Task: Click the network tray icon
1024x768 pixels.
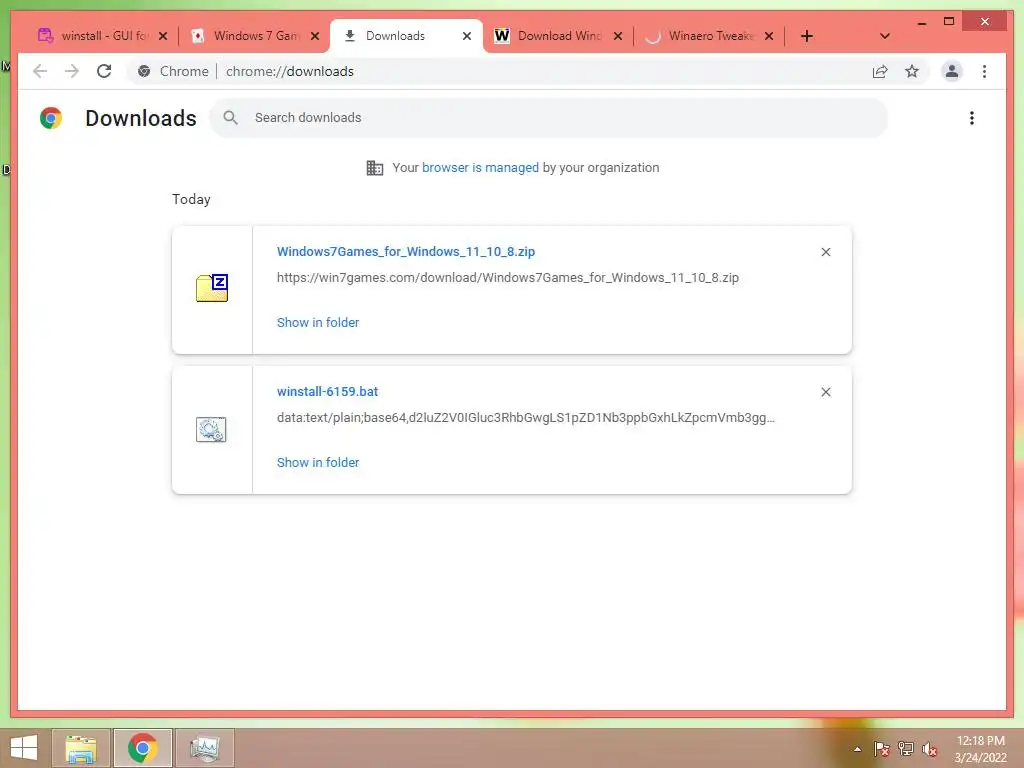Action: 905,749
